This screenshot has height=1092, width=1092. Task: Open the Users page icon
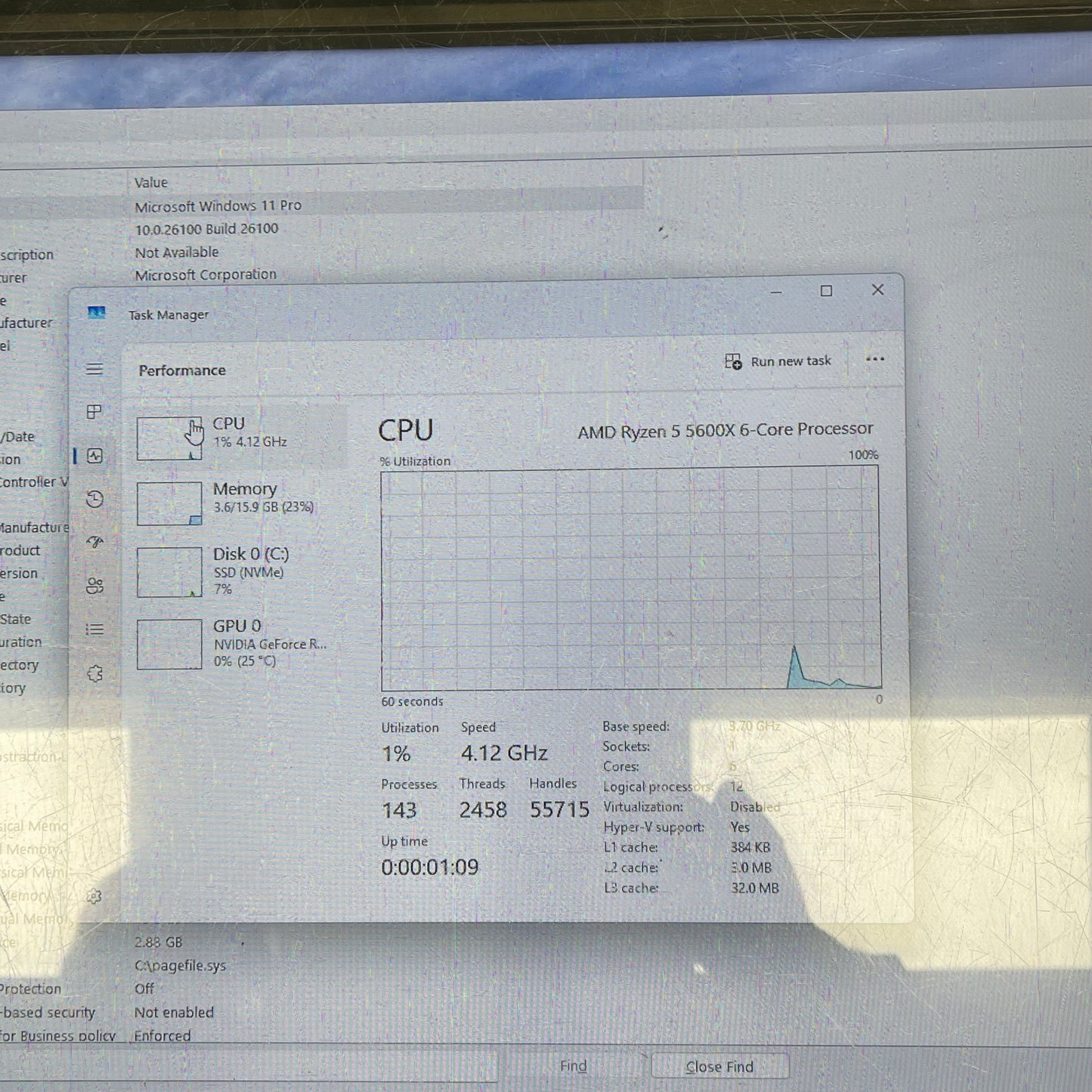94,586
